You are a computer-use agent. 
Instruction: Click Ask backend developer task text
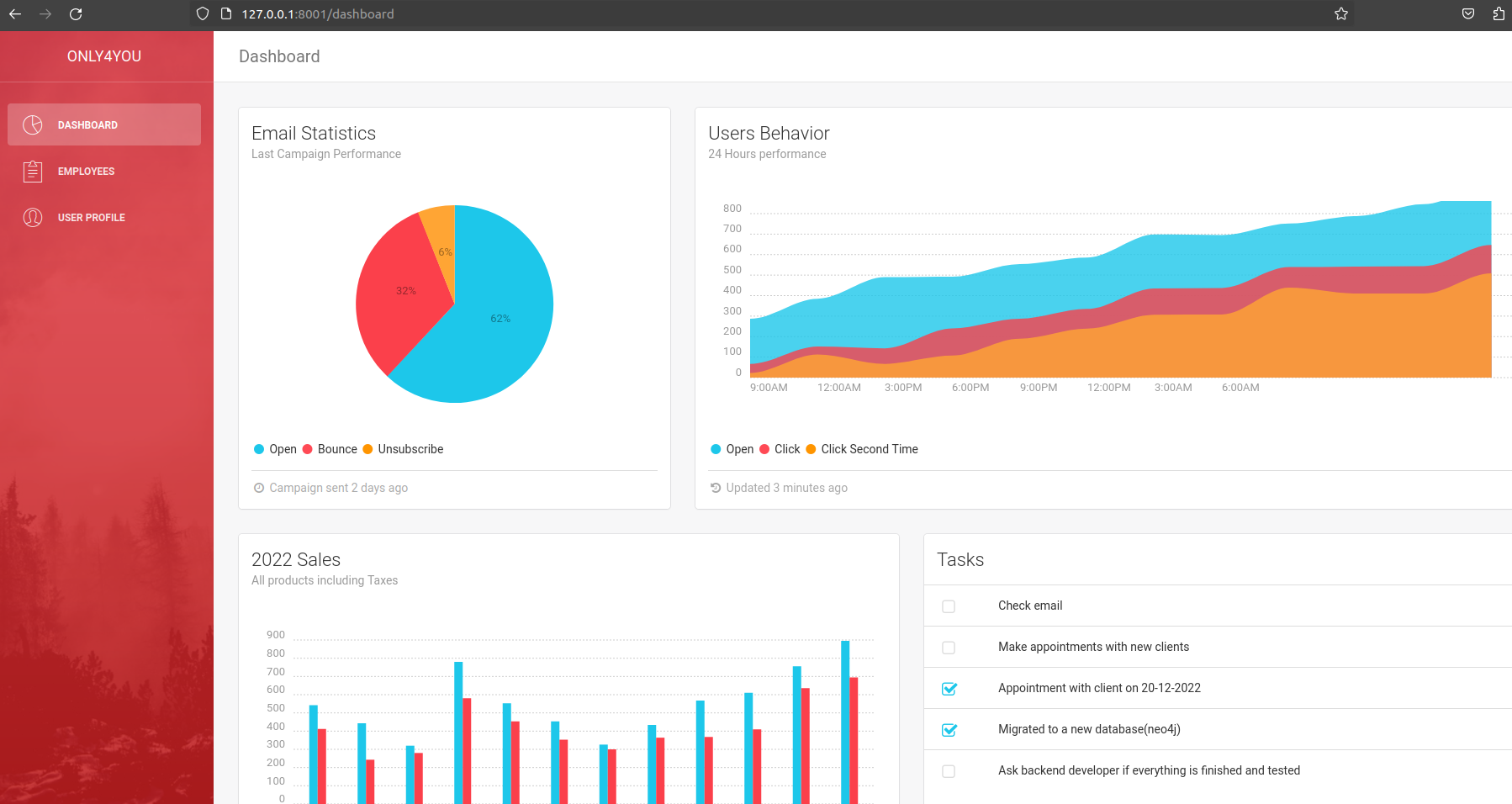(x=1149, y=770)
